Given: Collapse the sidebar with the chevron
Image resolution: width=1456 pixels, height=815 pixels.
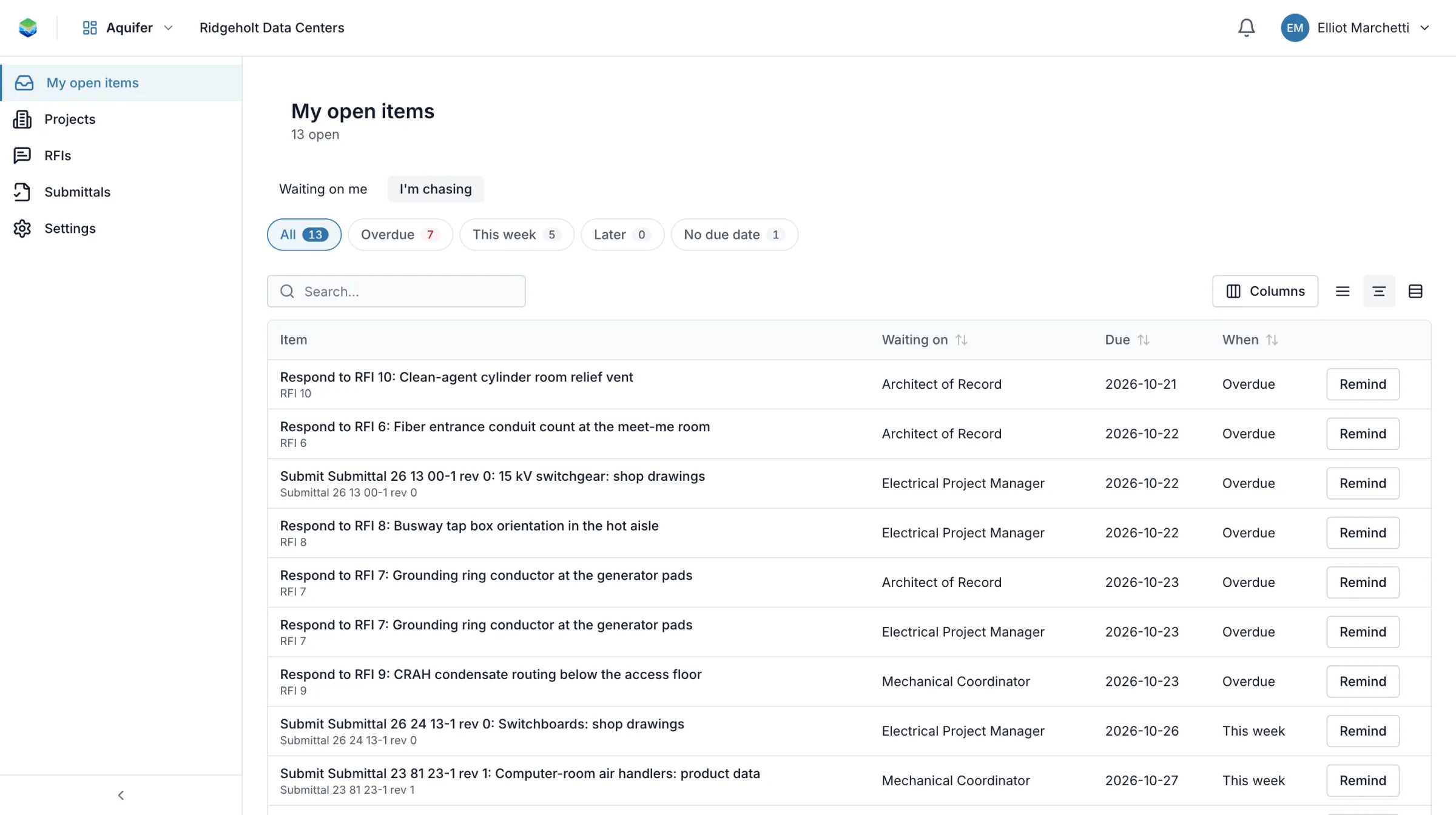Looking at the screenshot, I should 121,795.
